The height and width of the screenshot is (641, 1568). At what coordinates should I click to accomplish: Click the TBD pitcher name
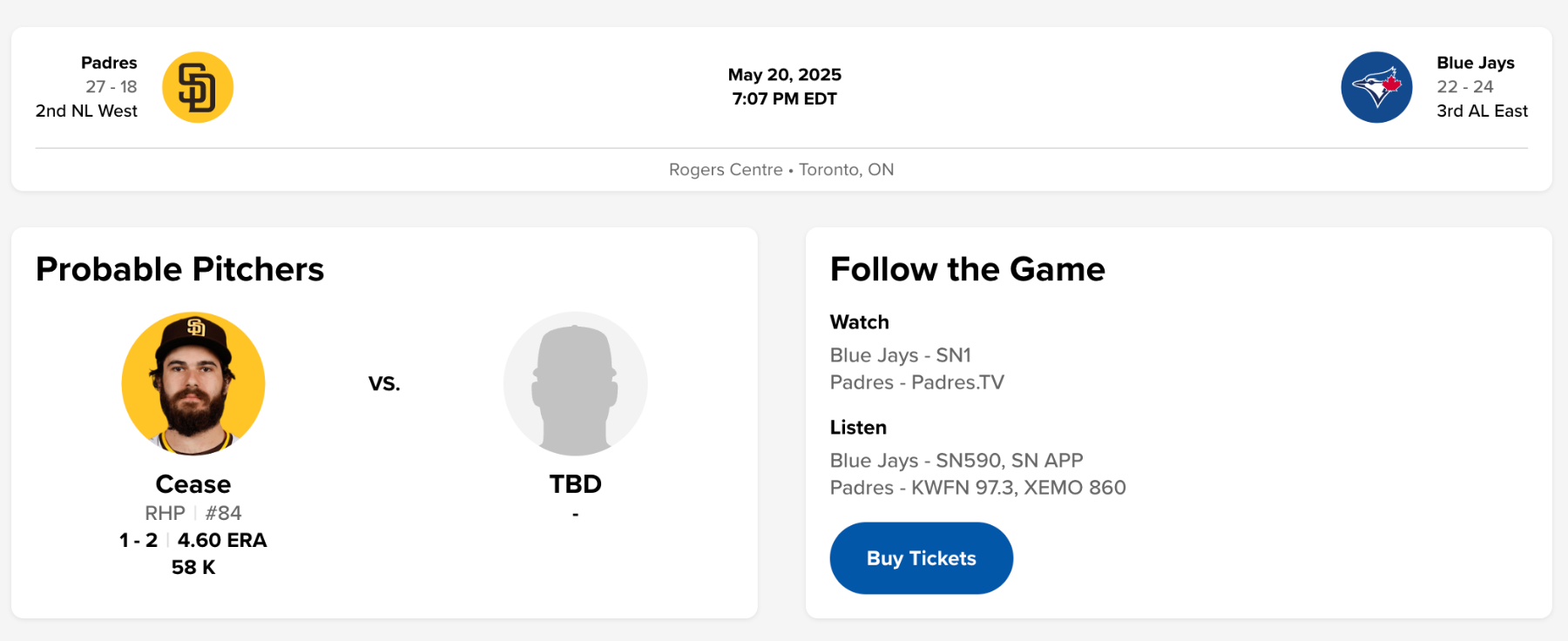[x=575, y=484]
